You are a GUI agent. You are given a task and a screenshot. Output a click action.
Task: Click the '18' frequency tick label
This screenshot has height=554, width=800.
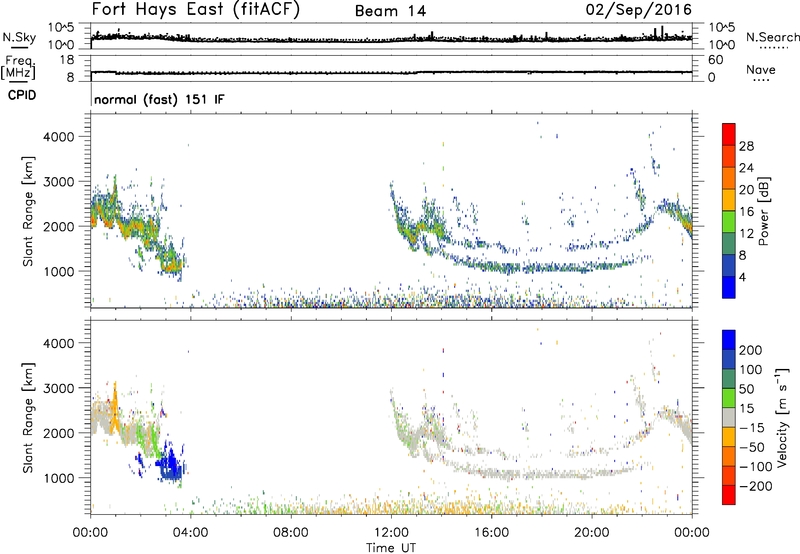pos(67,60)
